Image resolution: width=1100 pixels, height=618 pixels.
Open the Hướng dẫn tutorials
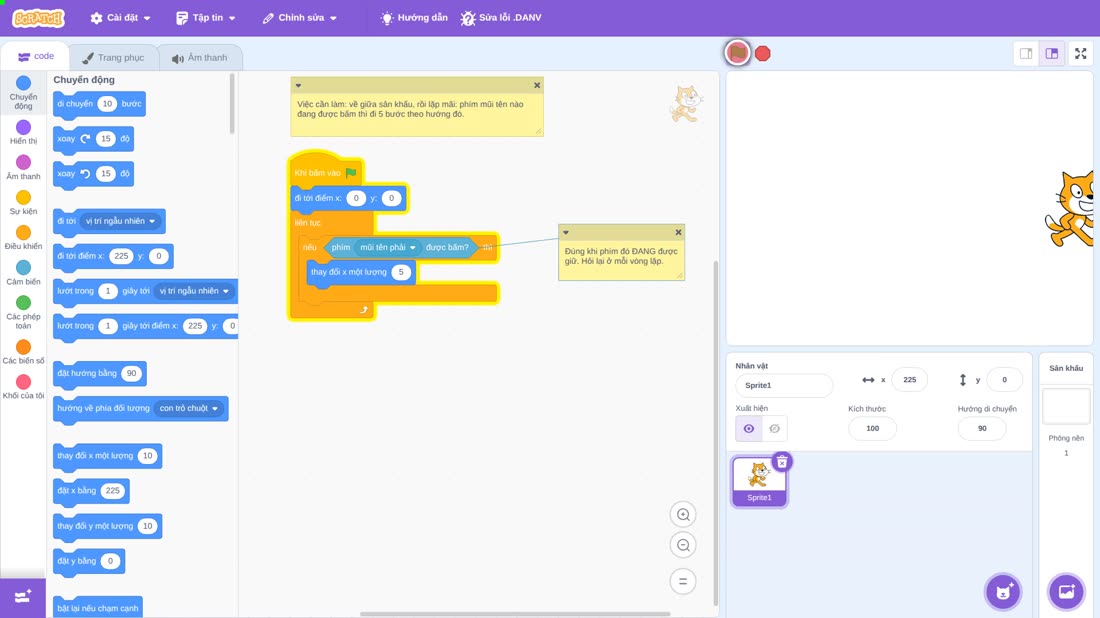point(414,18)
